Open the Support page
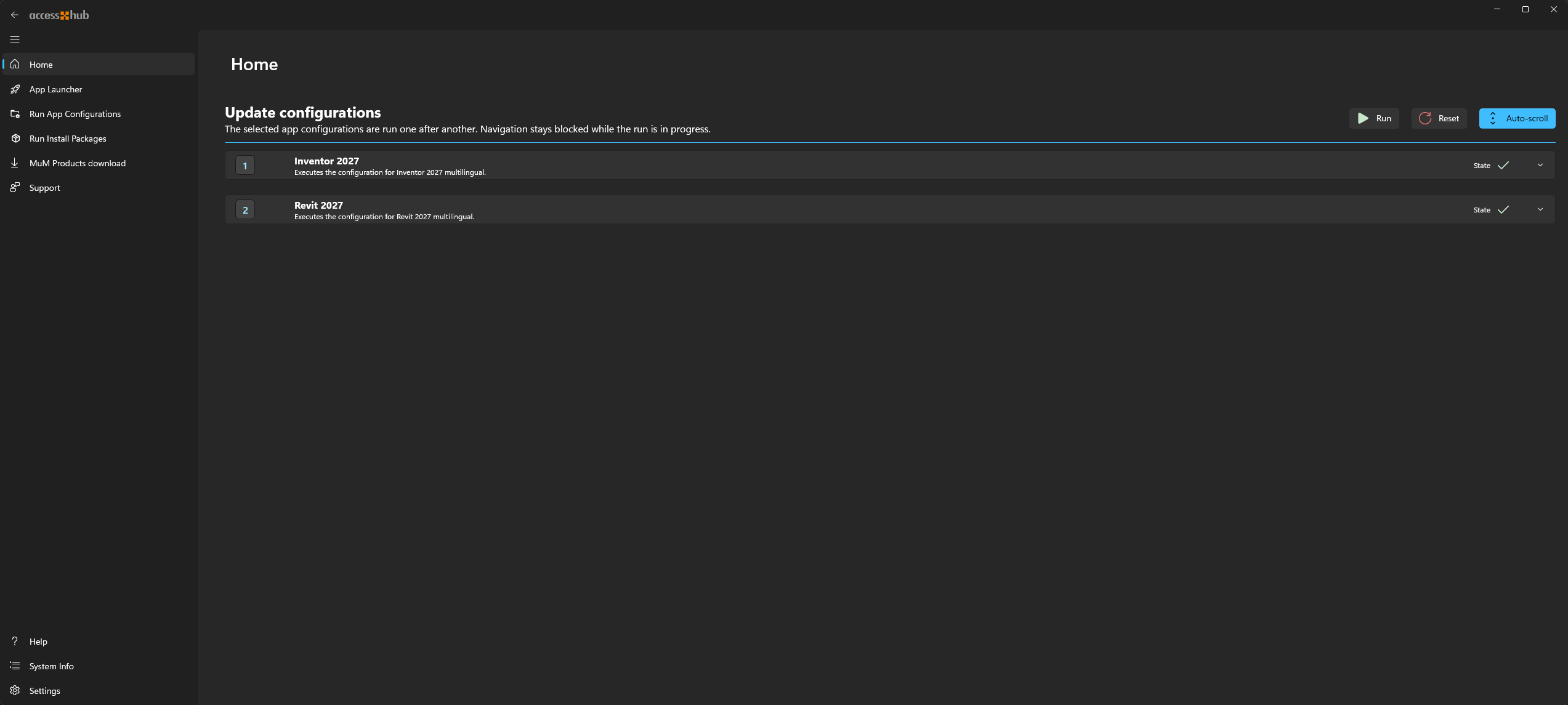The height and width of the screenshot is (705, 1568). point(99,187)
